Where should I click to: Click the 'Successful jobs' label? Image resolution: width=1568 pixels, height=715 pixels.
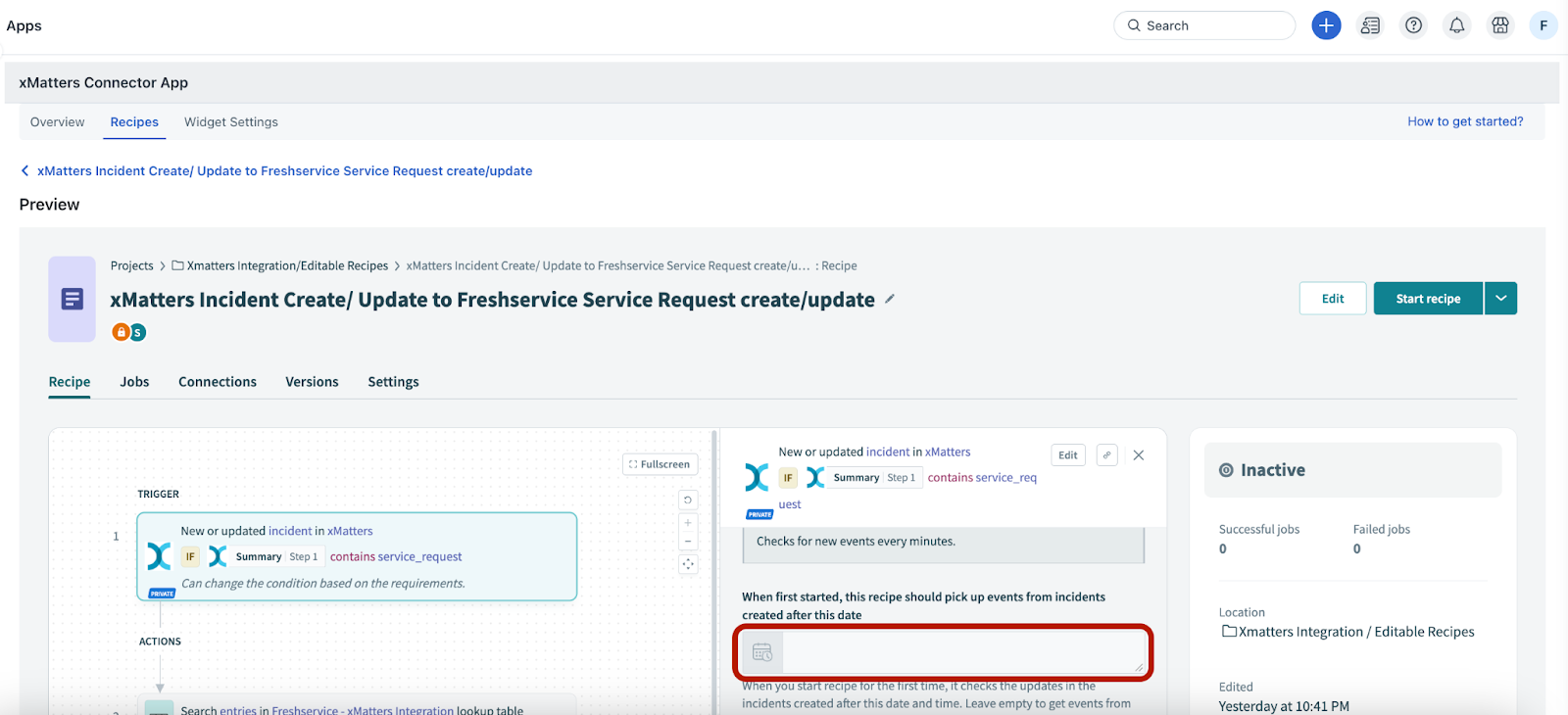tap(1259, 529)
